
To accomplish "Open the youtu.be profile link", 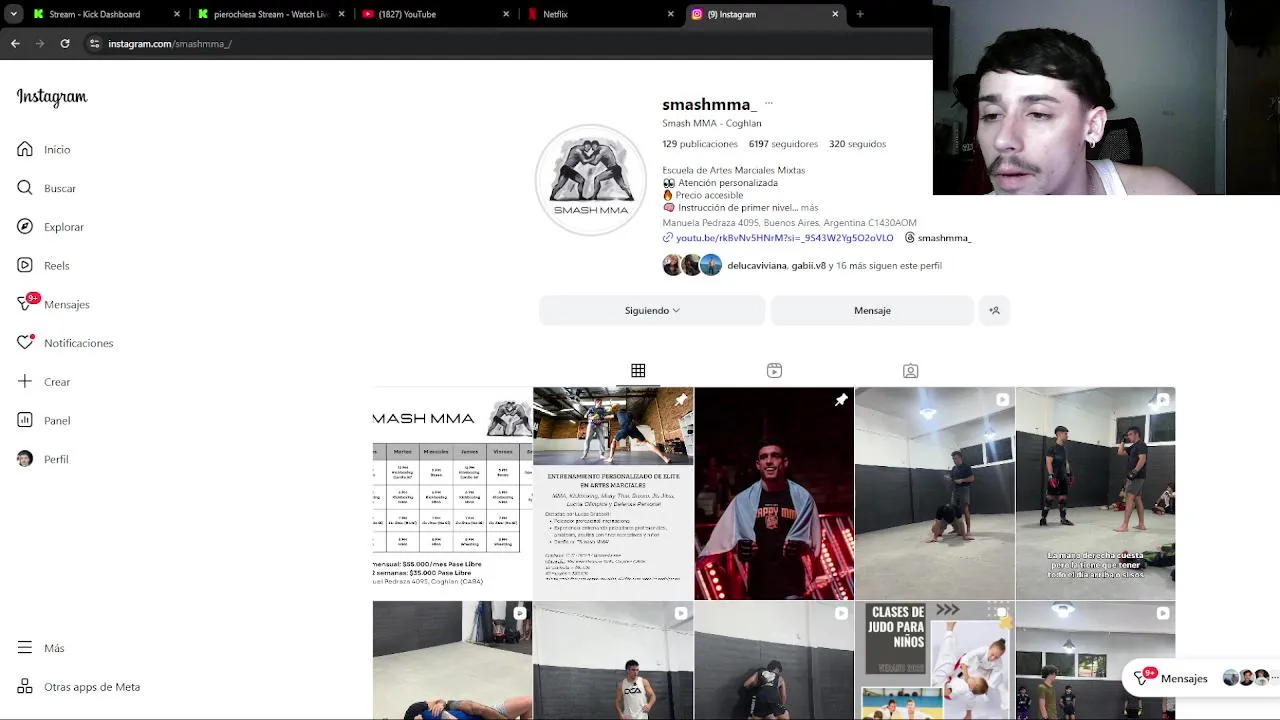I will tap(784, 238).
